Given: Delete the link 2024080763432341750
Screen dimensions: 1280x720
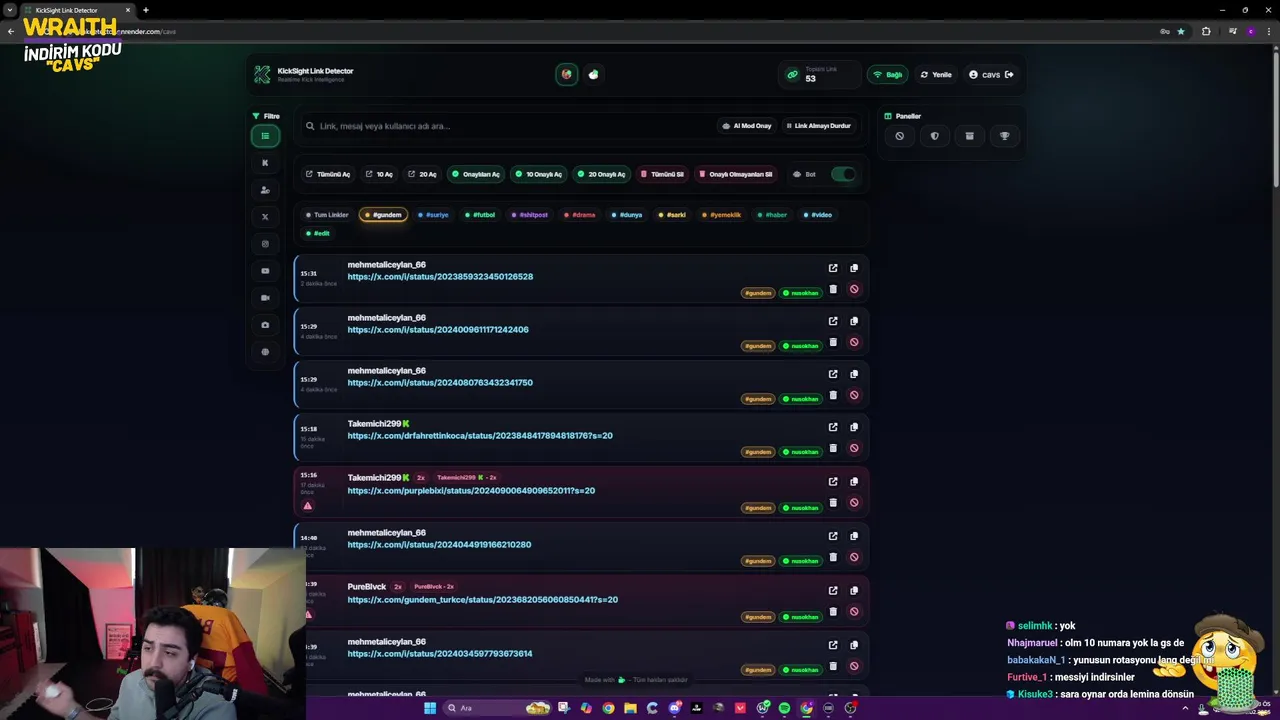Looking at the screenshot, I should [833, 395].
